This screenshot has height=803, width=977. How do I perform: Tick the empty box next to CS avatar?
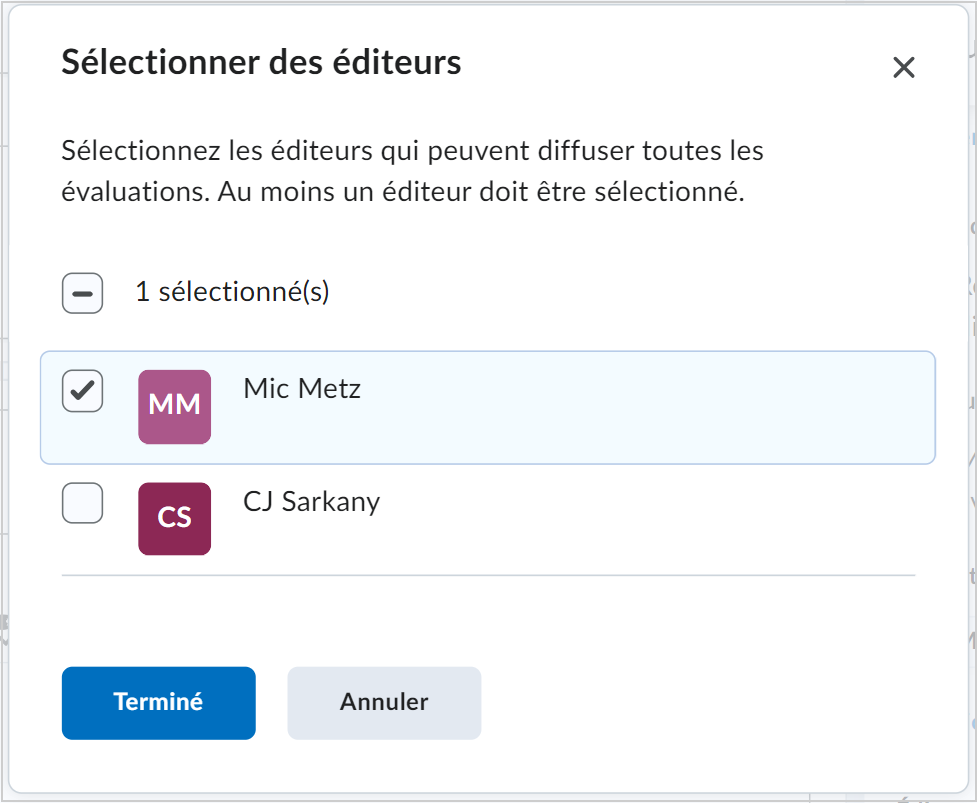point(82,503)
